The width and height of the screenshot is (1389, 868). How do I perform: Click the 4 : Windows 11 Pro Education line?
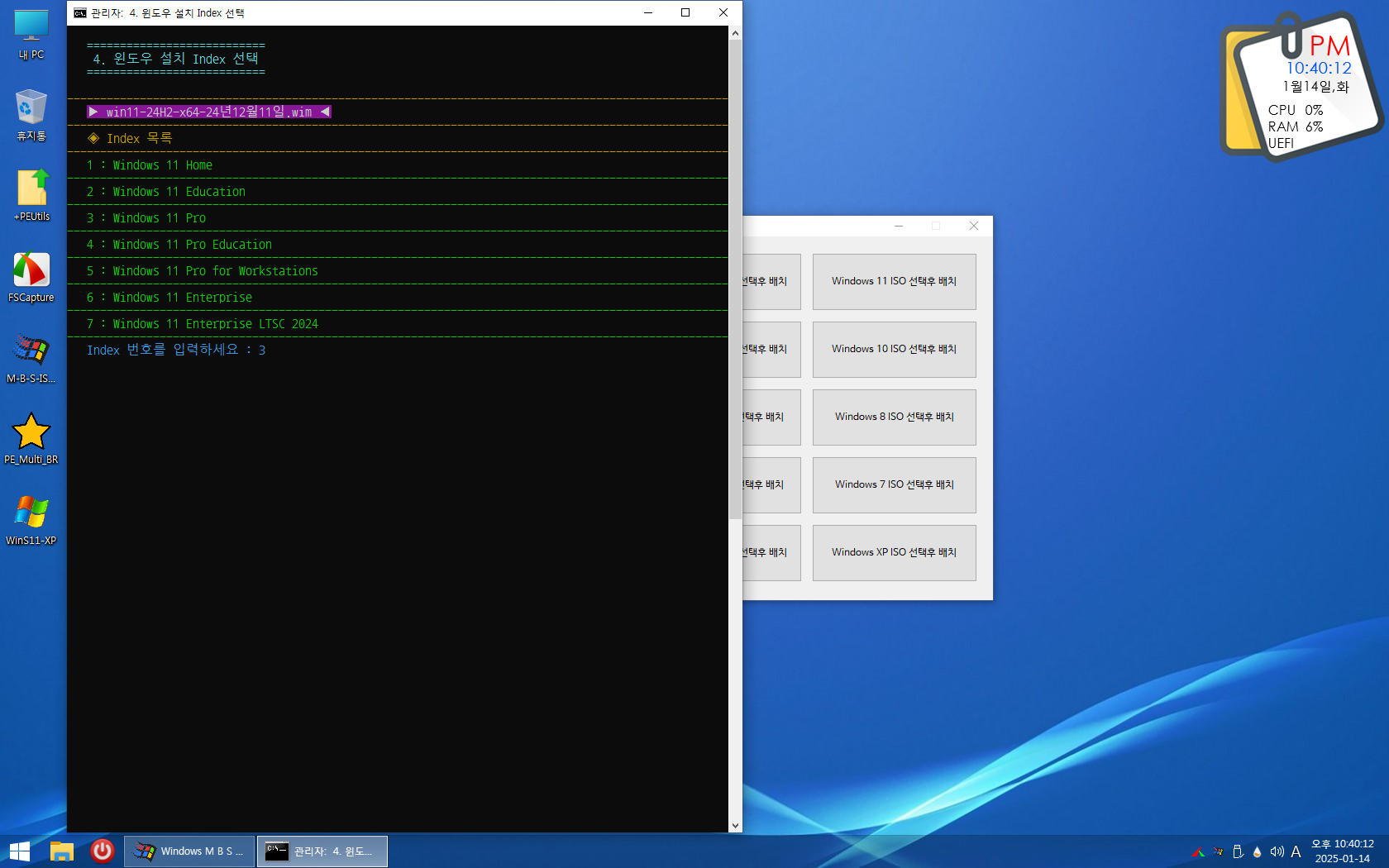(179, 244)
